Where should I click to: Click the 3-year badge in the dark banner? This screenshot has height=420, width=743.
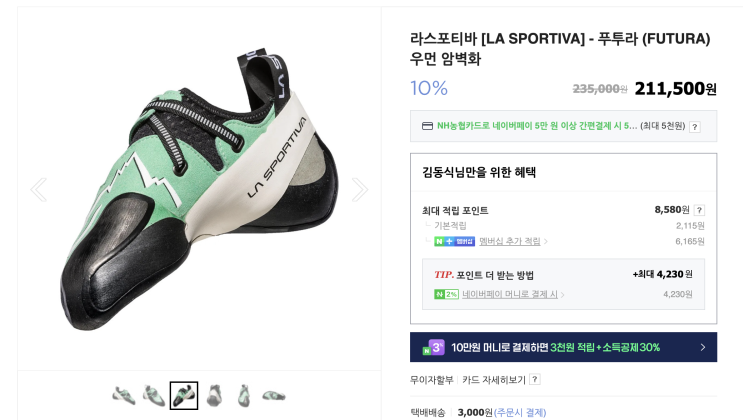(436, 347)
